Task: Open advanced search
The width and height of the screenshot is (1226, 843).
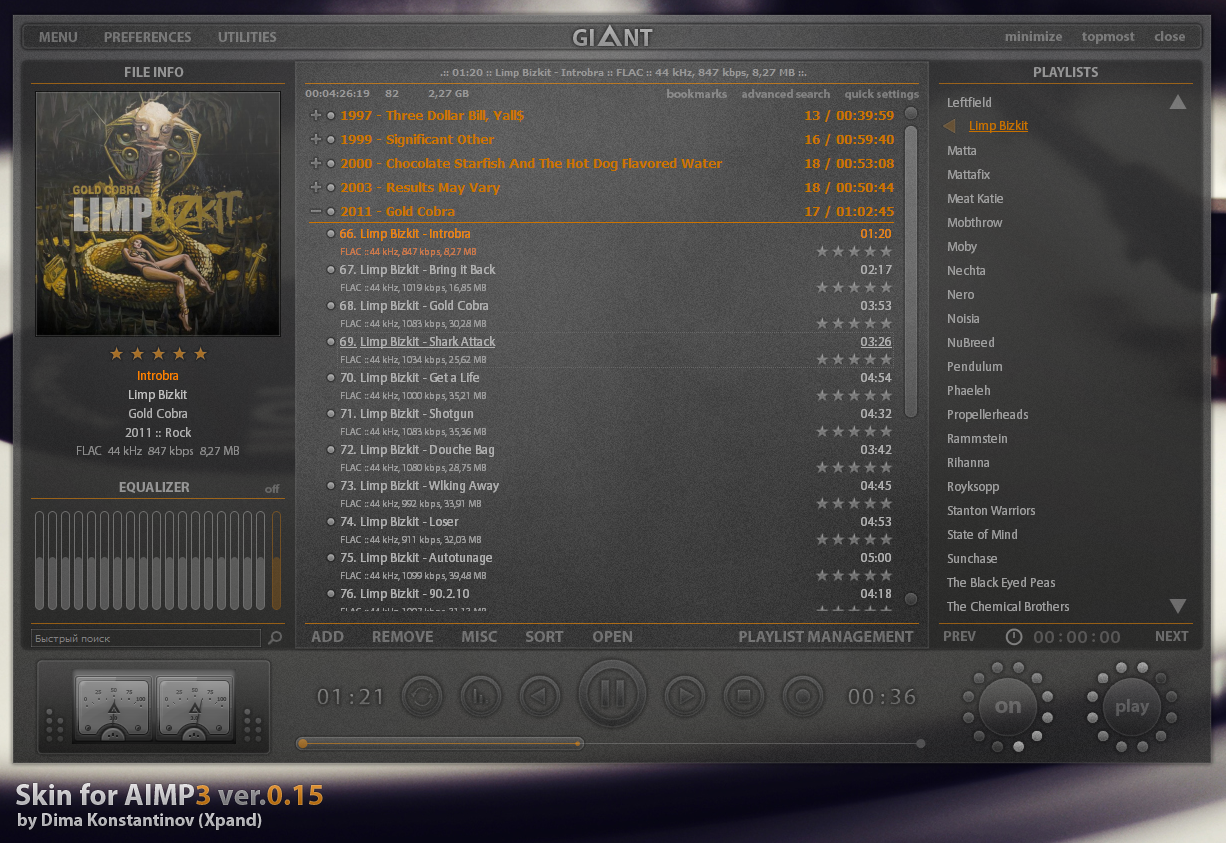Action: [x=786, y=94]
